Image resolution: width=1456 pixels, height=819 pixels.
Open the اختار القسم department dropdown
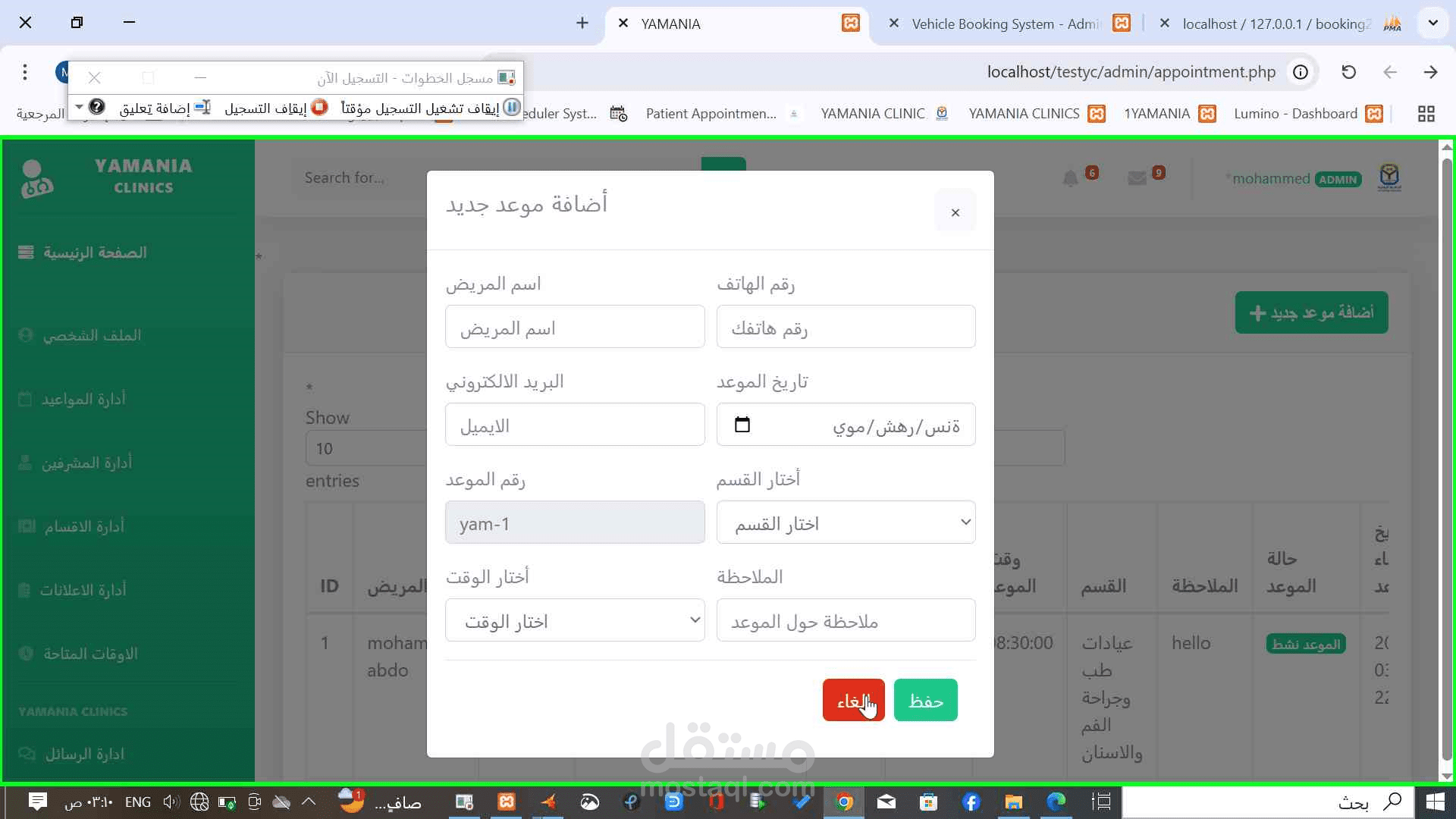pyautogui.click(x=846, y=522)
